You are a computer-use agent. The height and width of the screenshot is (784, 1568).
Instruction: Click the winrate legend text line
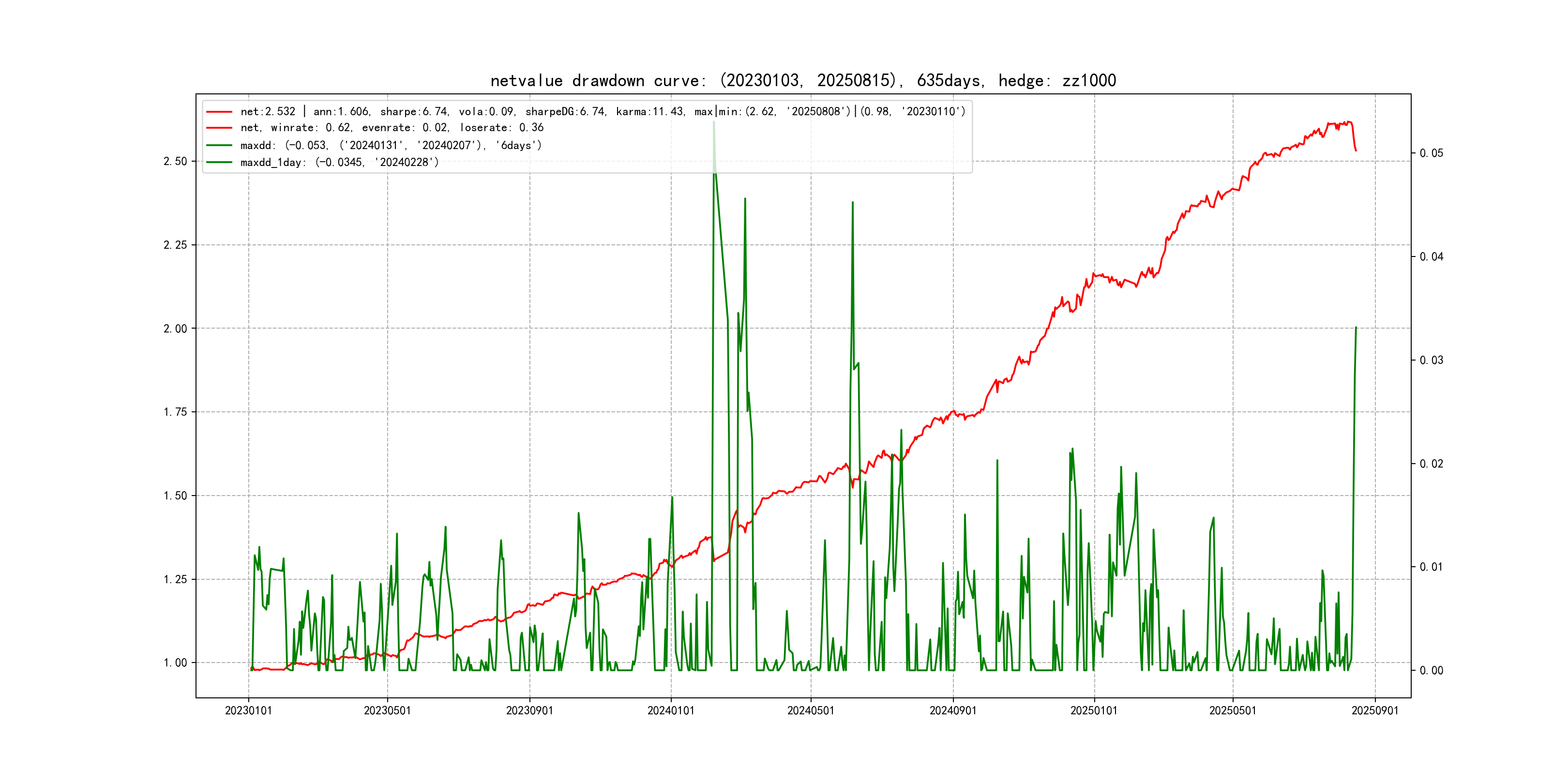tap(392, 128)
